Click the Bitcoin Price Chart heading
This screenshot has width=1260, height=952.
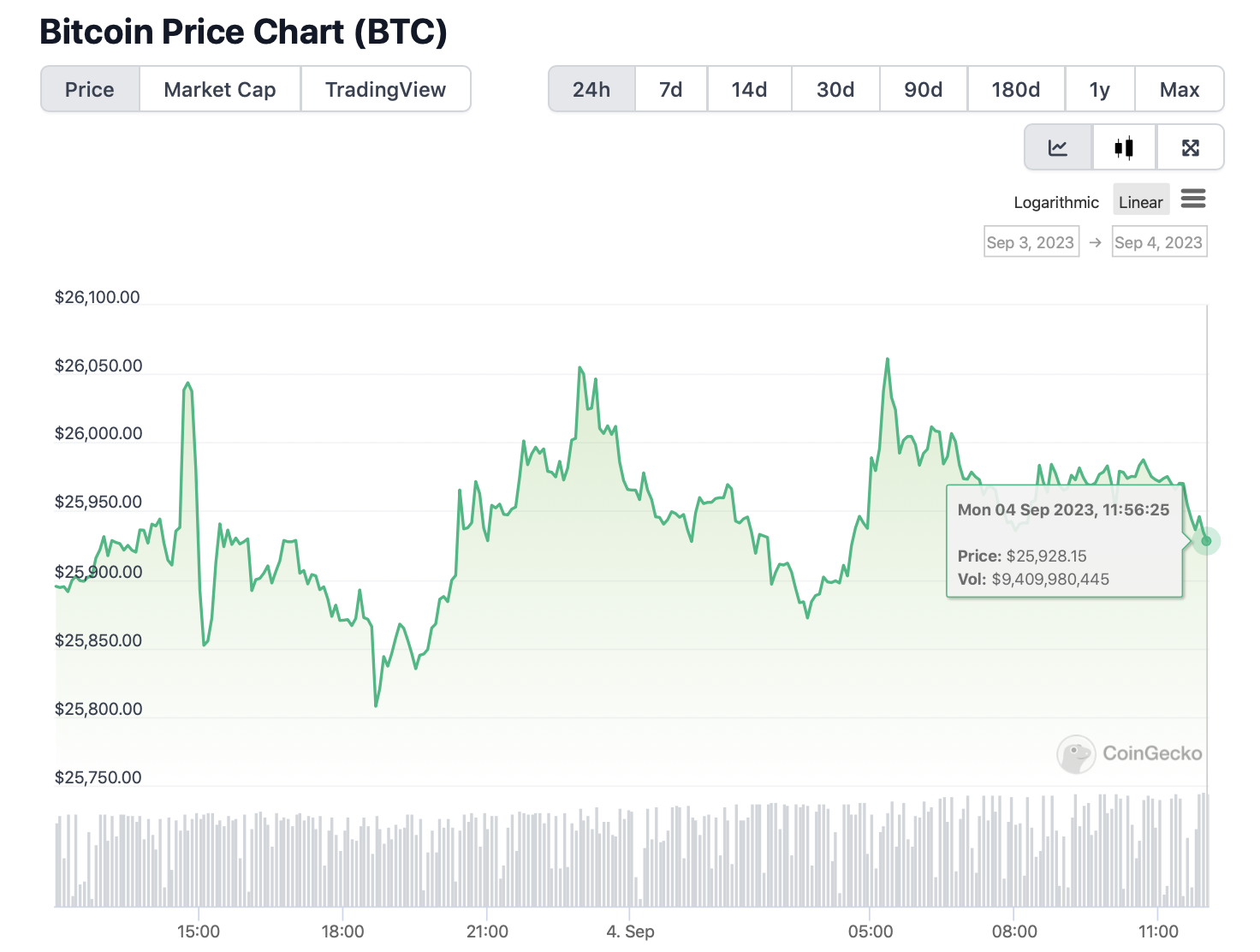(x=243, y=32)
